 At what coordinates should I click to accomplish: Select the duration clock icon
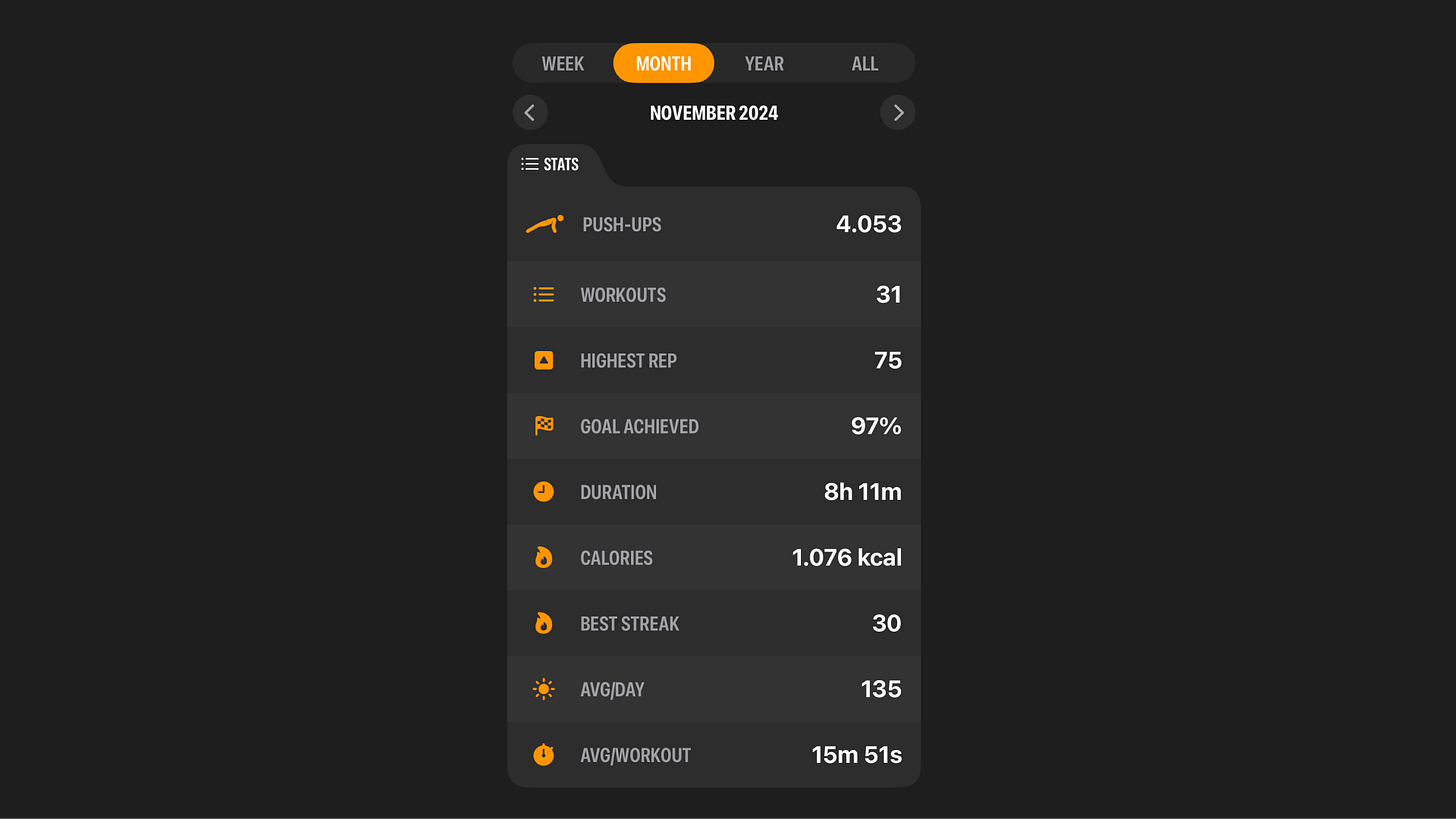pos(543,491)
